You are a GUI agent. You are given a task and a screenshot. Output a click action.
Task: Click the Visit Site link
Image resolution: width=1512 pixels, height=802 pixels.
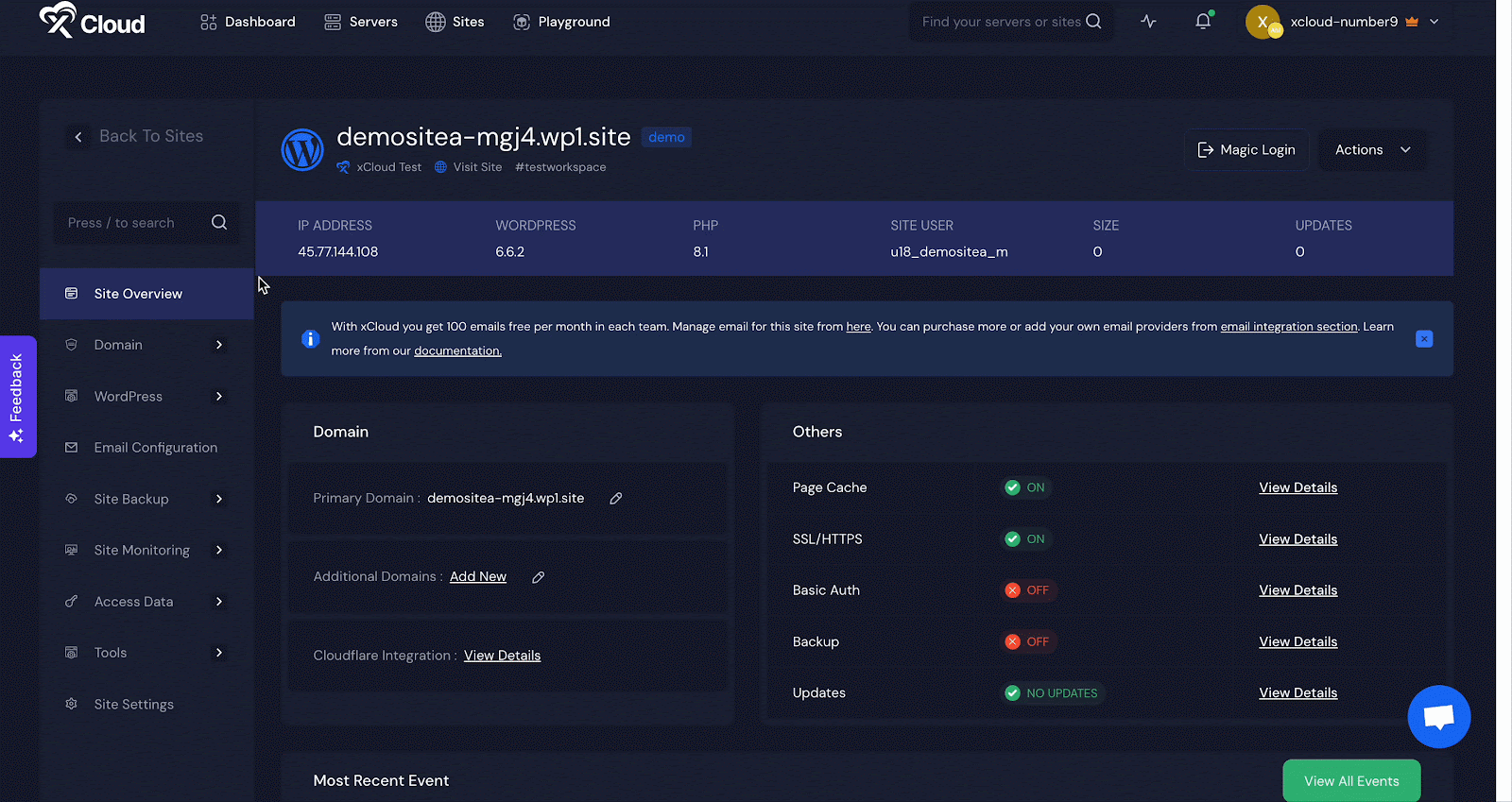(x=469, y=167)
